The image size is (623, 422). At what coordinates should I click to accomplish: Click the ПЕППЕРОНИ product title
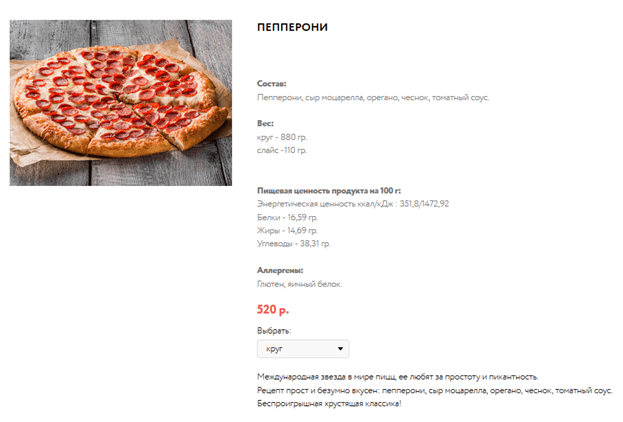(292, 27)
